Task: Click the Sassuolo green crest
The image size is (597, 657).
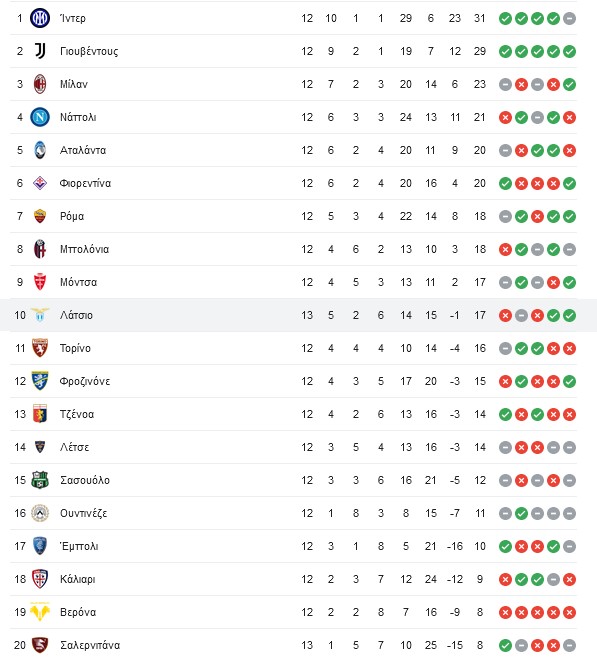Action: [40, 480]
